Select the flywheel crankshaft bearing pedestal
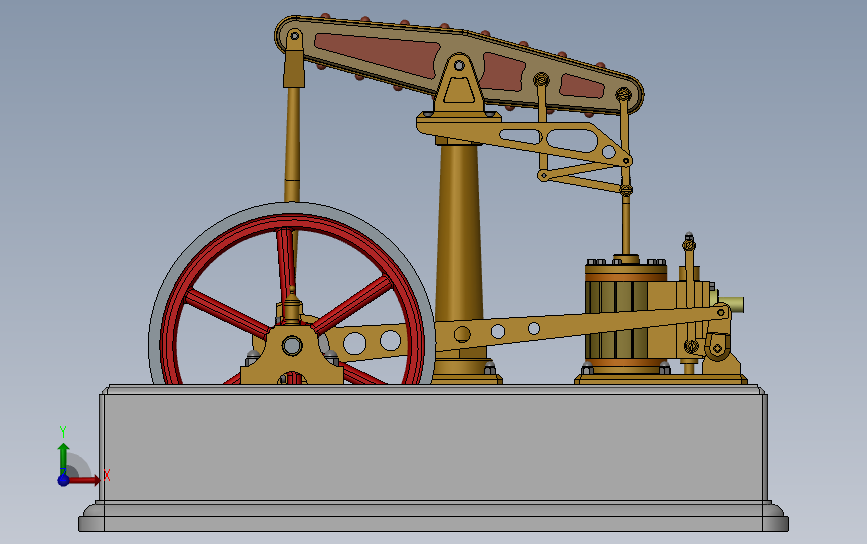This screenshot has width=867, height=544. tap(292, 357)
